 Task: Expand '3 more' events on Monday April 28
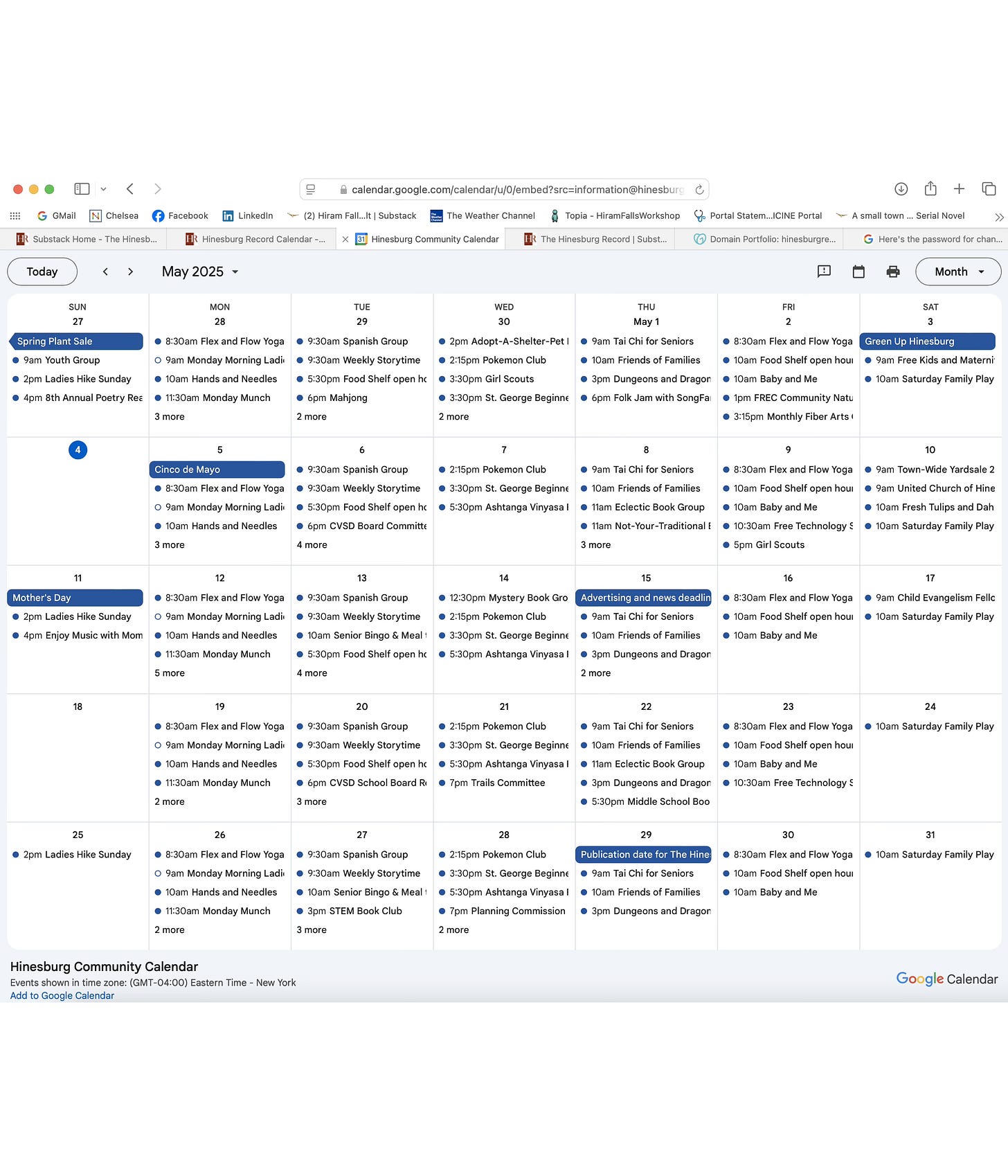[170, 417]
